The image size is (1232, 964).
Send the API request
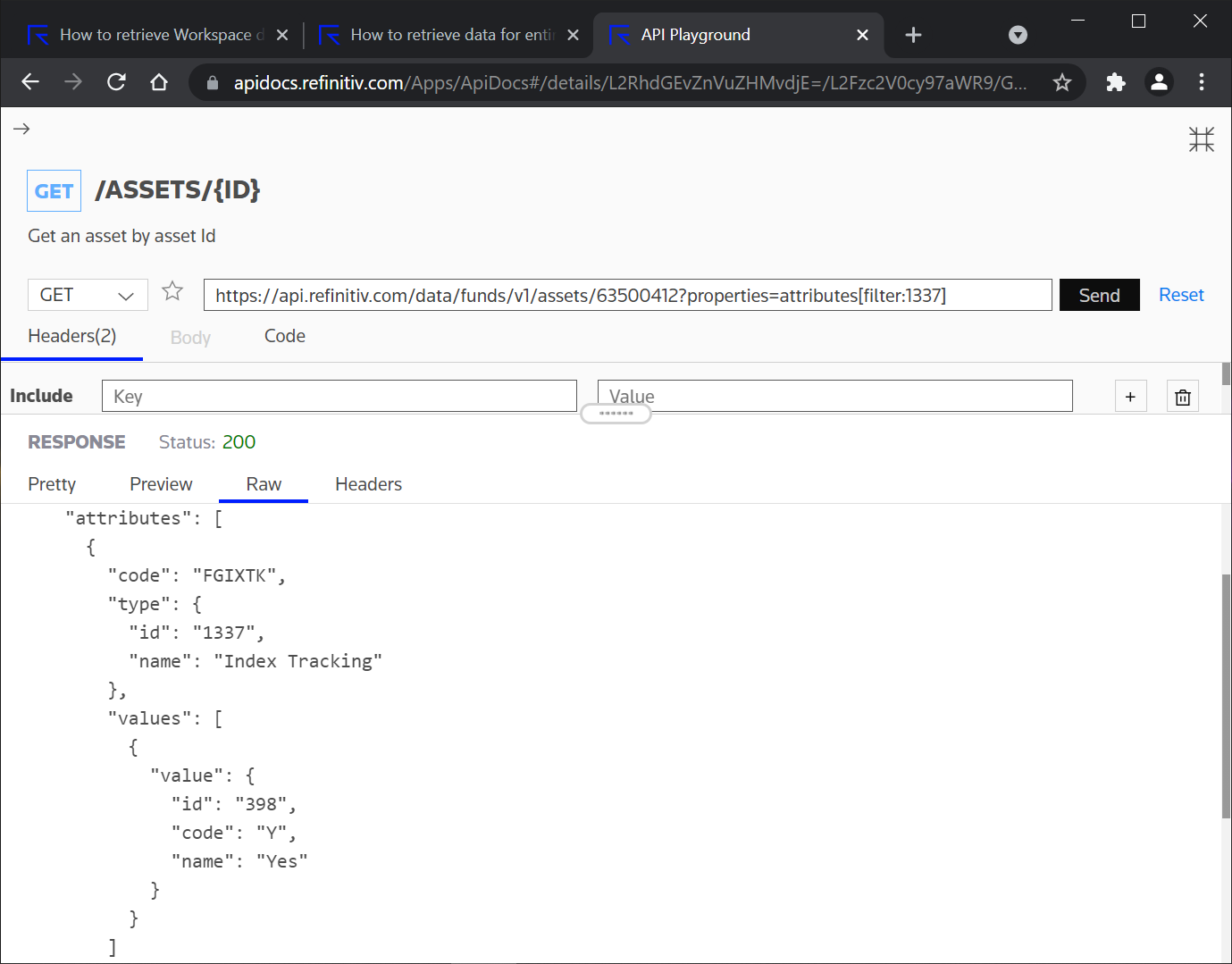(1099, 295)
